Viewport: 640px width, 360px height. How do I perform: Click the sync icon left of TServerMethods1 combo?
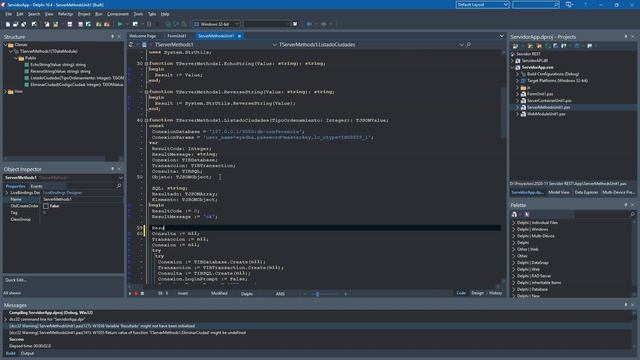131,44
